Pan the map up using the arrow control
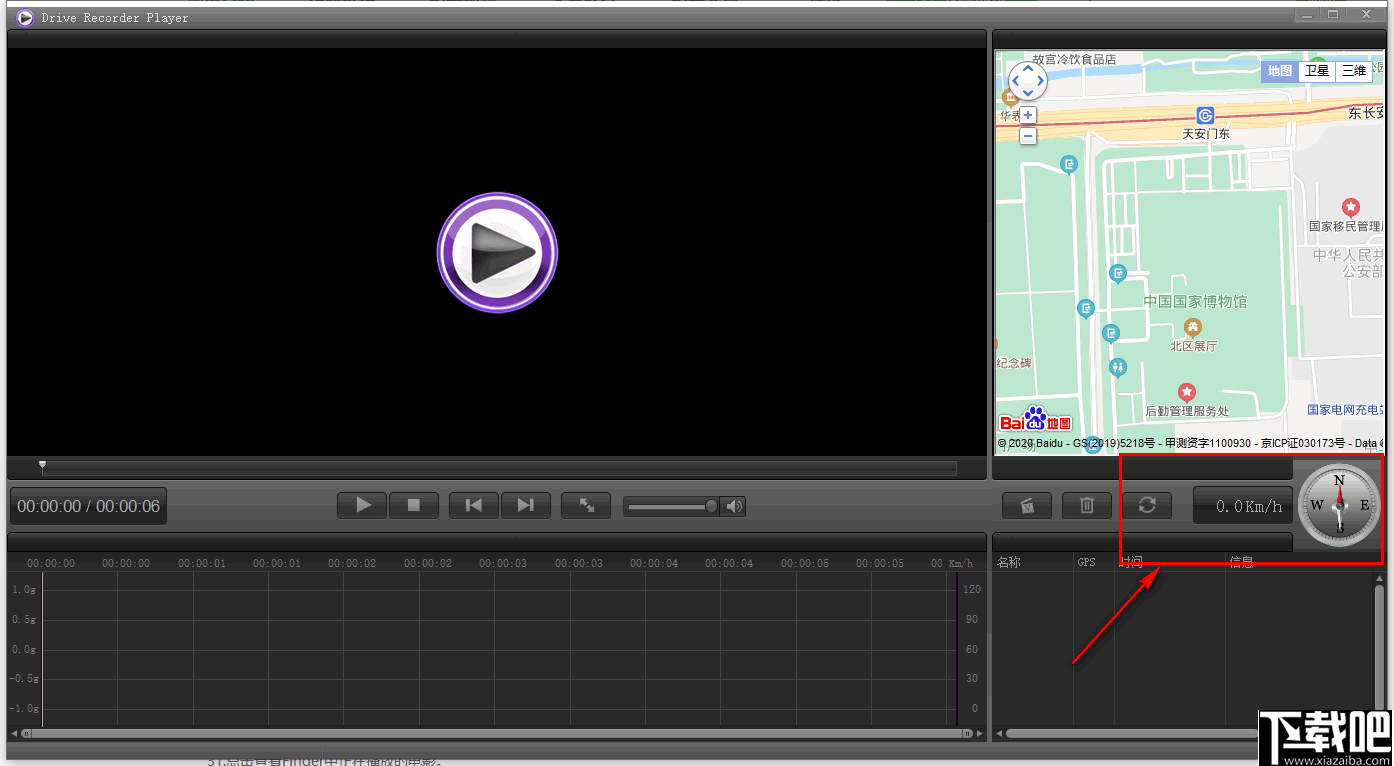 tap(1027, 68)
